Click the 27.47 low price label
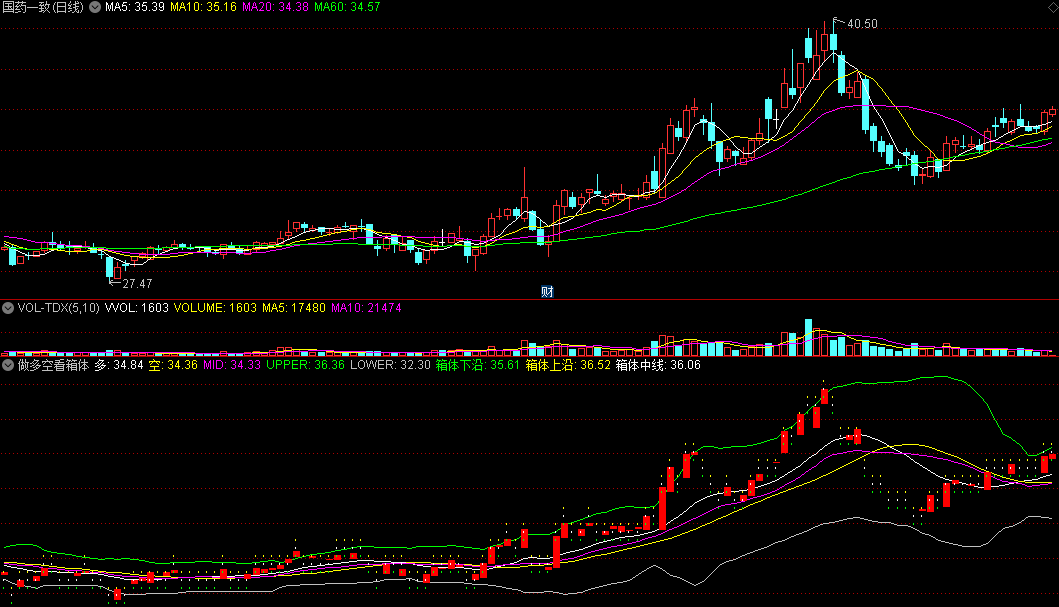 pos(137,284)
